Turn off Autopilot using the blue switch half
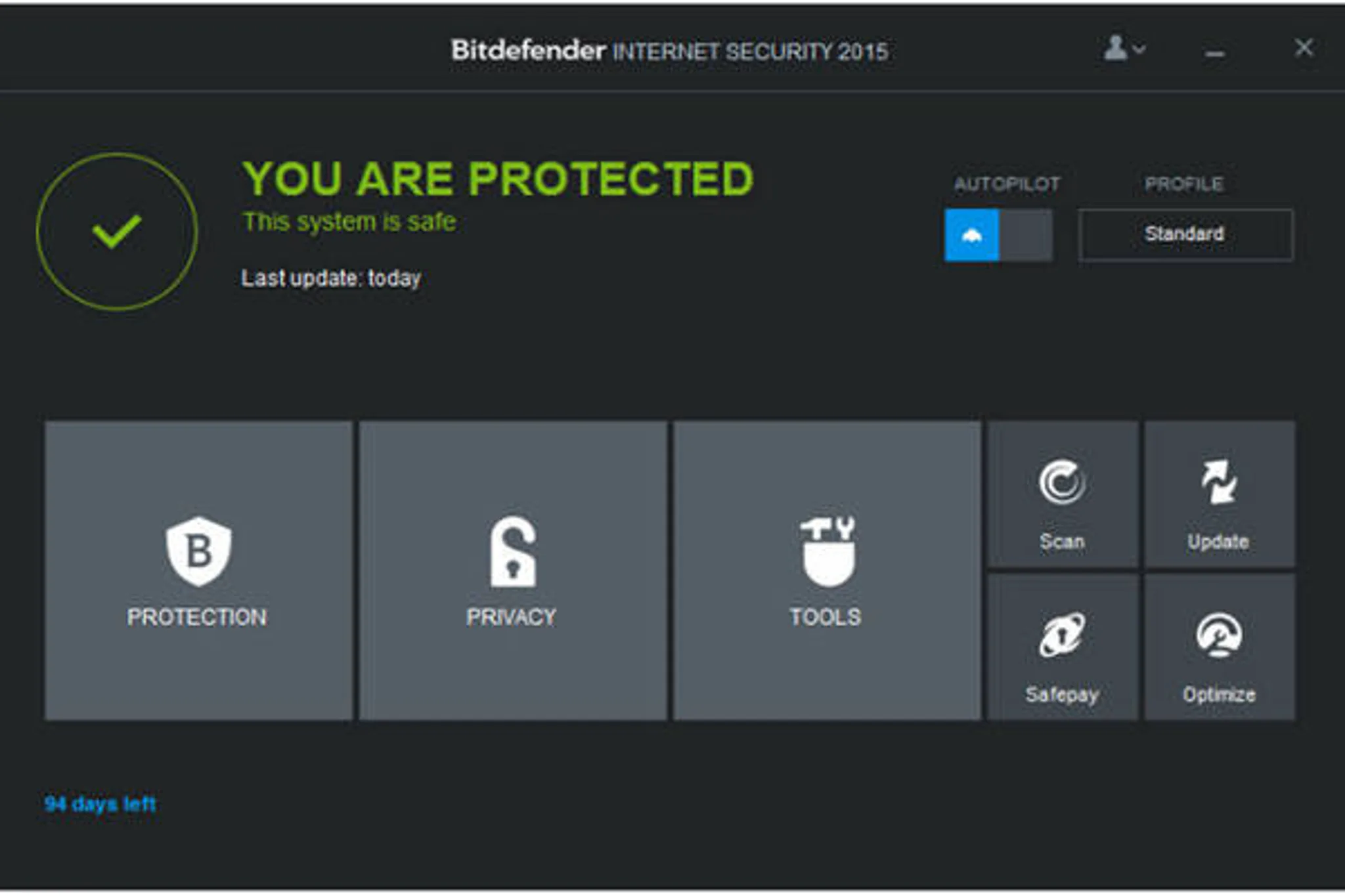The height and width of the screenshot is (896, 1345). (x=971, y=235)
